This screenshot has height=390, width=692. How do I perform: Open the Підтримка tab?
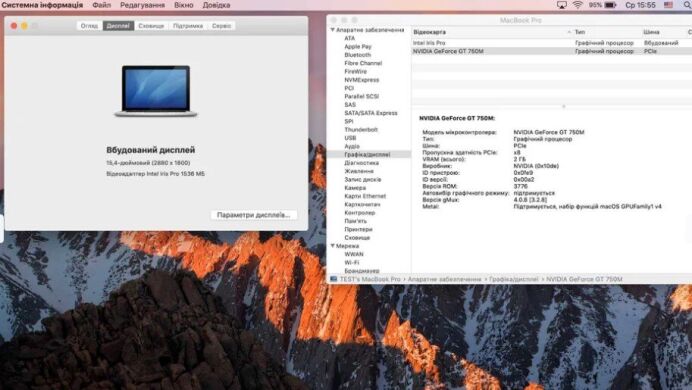pos(188,26)
